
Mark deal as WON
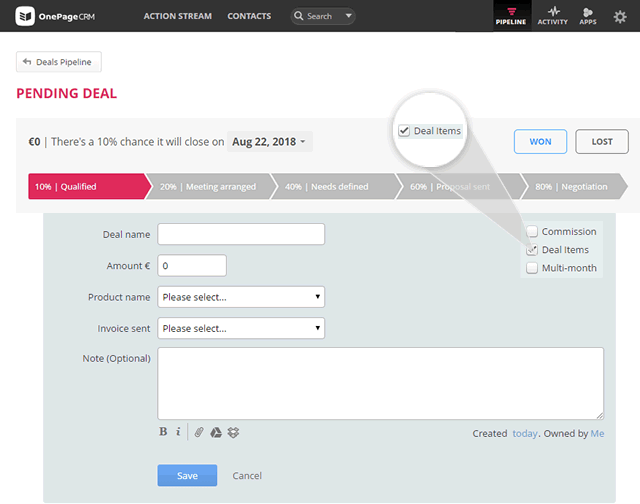[x=540, y=142]
